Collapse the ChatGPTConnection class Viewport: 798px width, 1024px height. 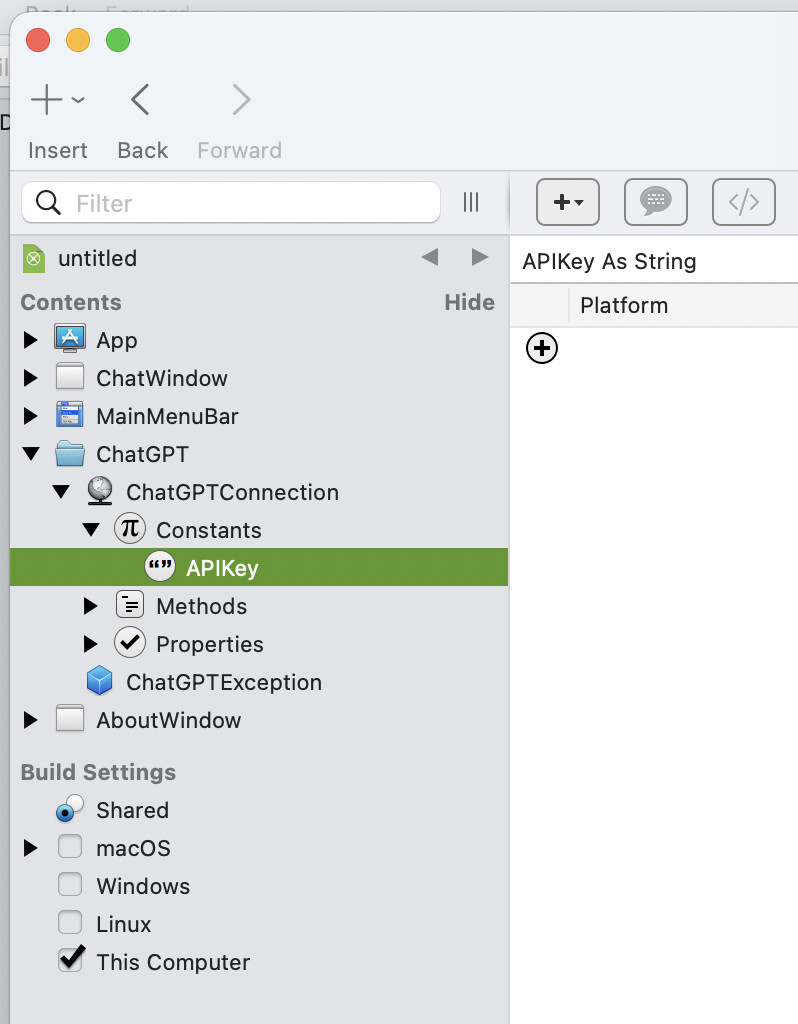coord(61,491)
